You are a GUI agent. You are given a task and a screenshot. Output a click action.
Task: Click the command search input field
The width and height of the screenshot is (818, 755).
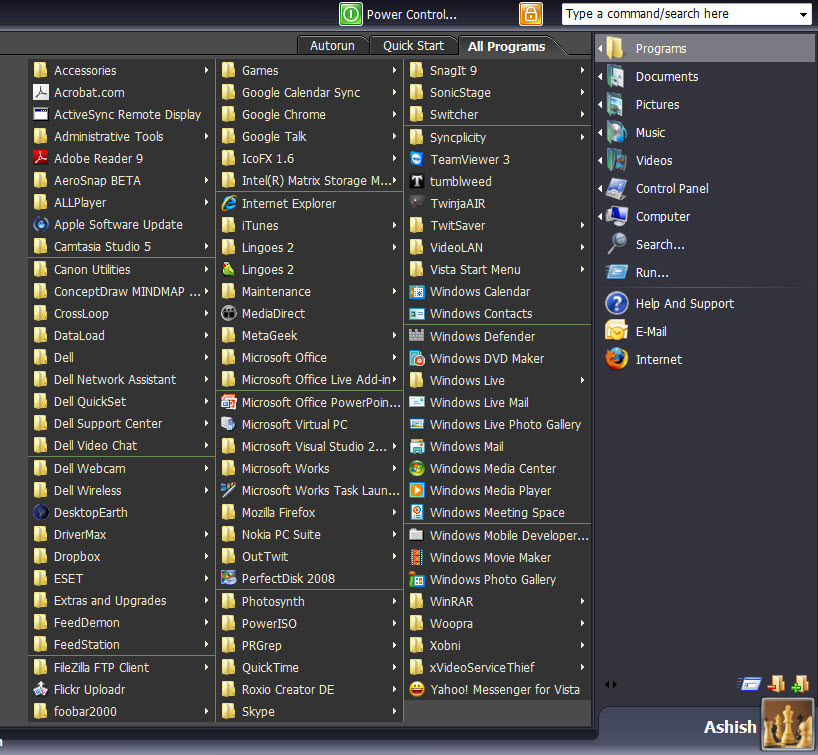pyautogui.click(x=680, y=14)
